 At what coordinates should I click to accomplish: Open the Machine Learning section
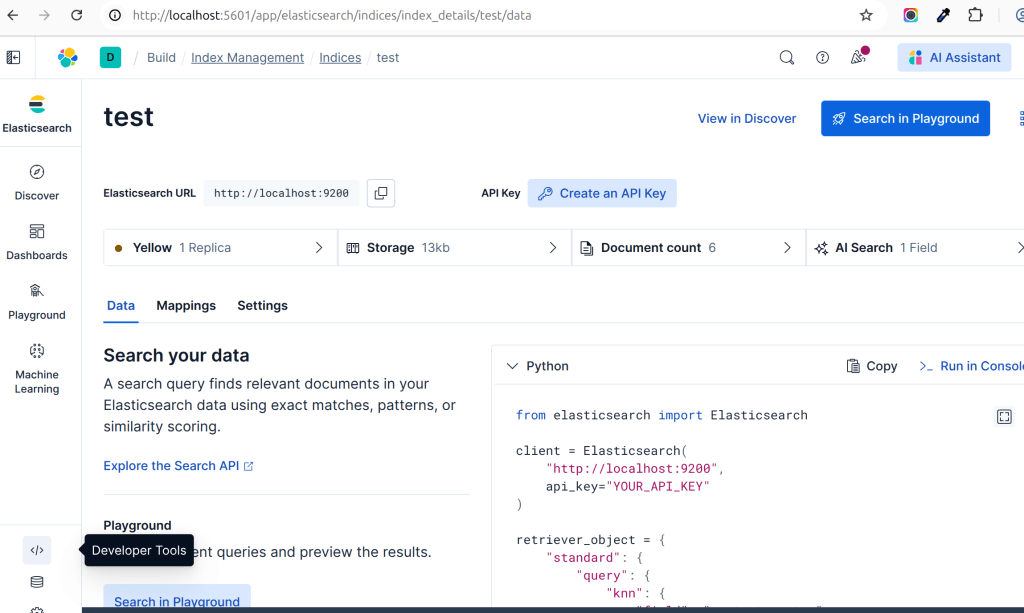click(x=37, y=367)
